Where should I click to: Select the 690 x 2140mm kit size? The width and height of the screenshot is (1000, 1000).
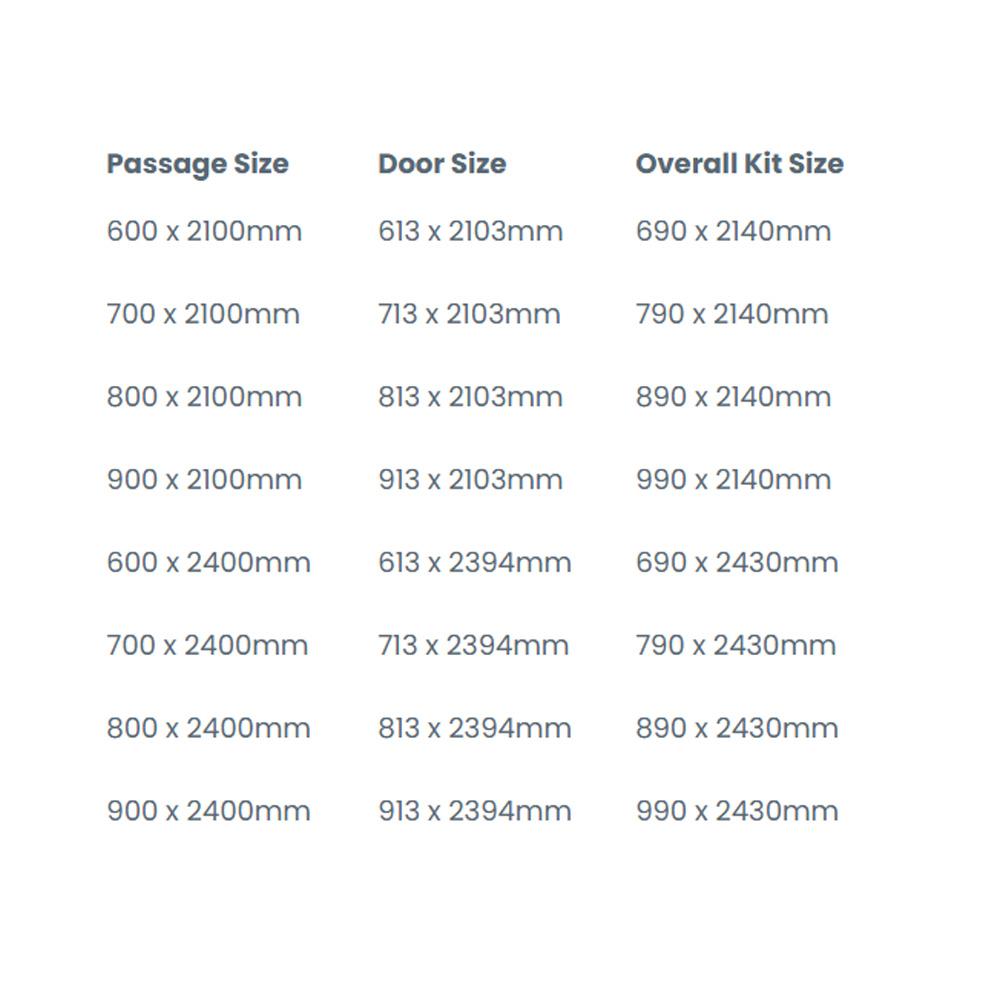(733, 232)
